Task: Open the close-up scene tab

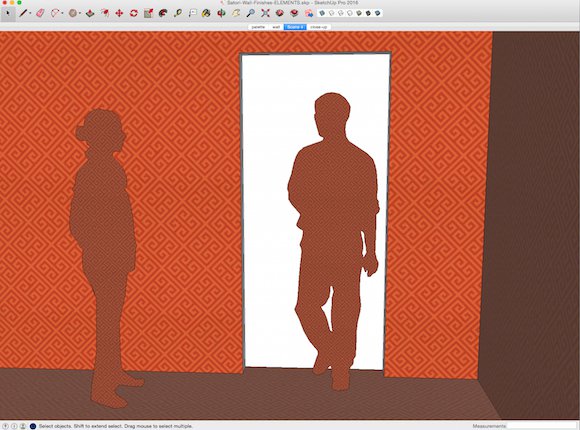Action: click(318, 27)
